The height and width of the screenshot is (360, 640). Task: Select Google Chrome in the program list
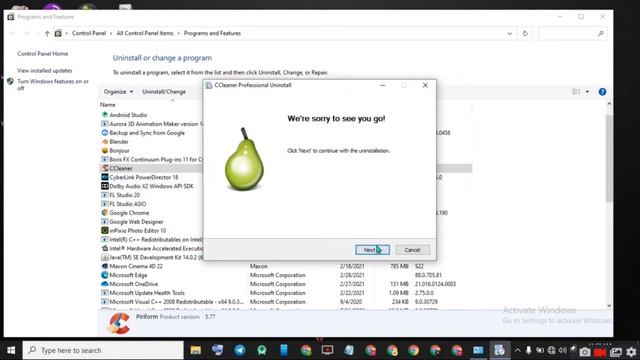point(129,213)
